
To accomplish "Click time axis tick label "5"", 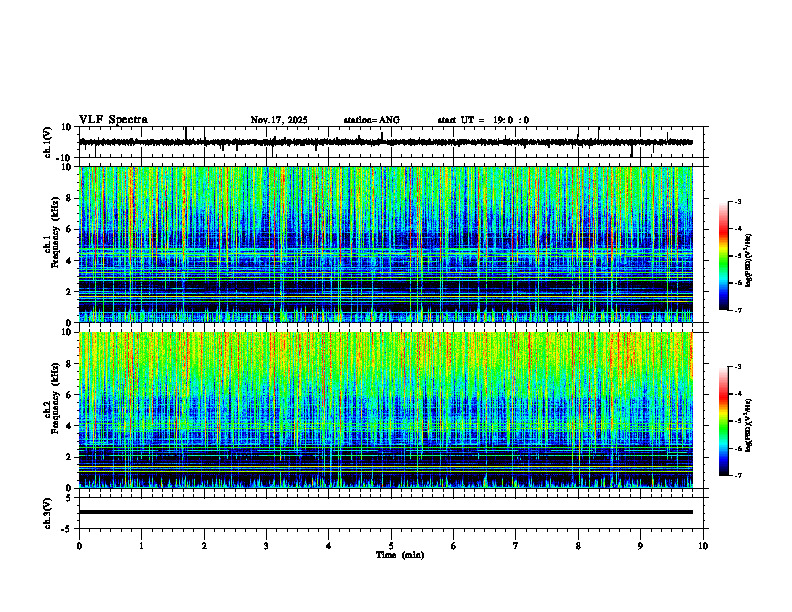I will click(x=391, y=546).
